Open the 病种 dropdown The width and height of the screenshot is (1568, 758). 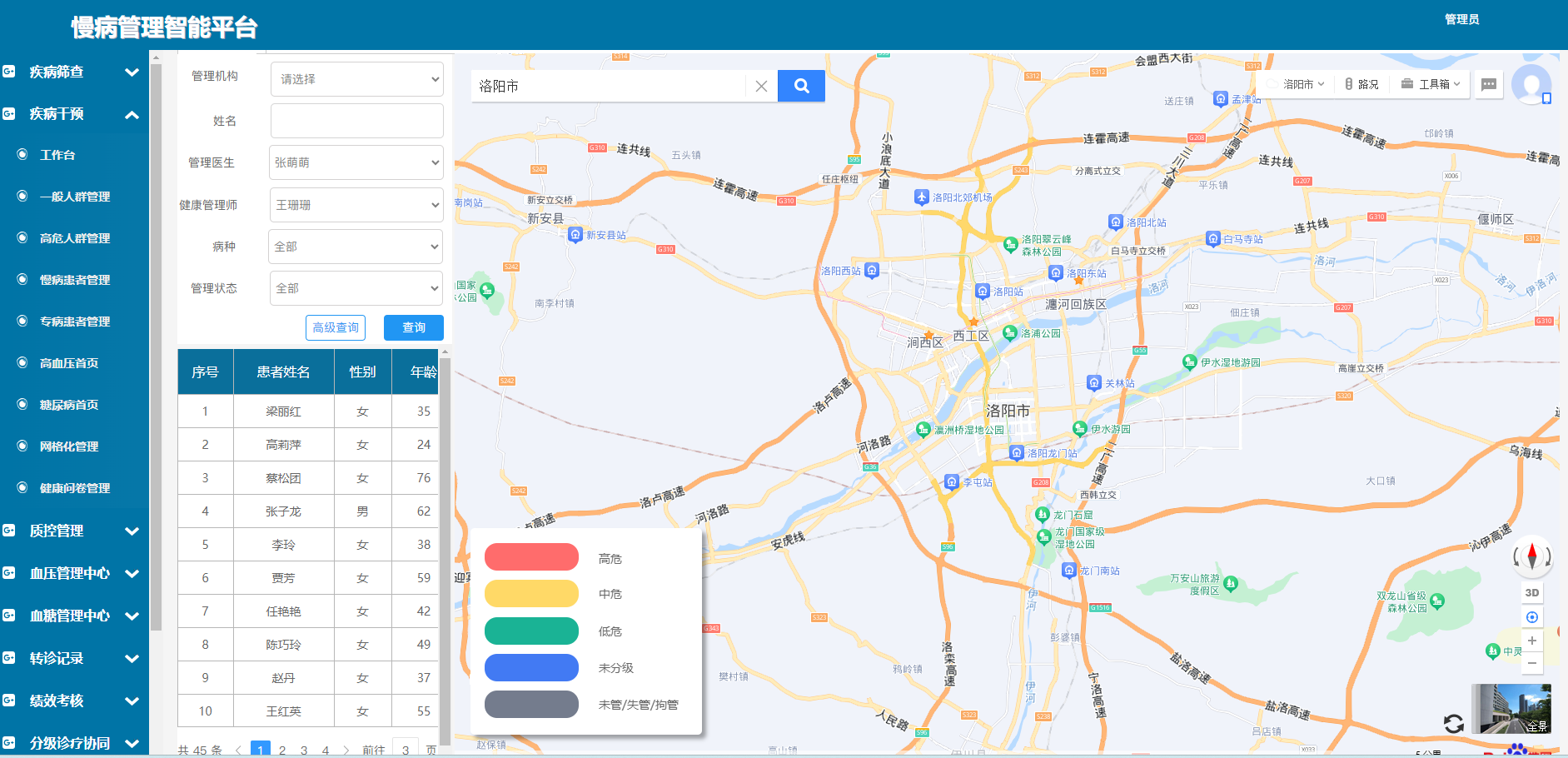coord(356,247)
